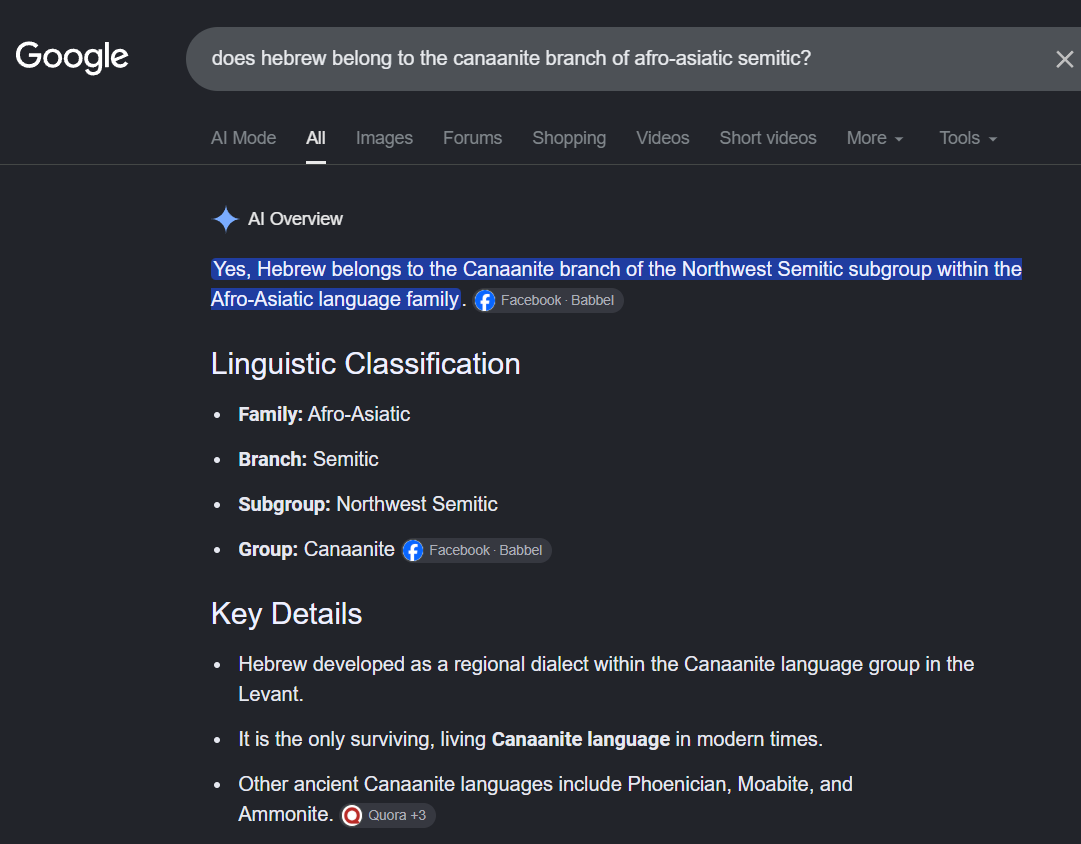This screenshot has width=1081, height=844.
Task: Expand the More dropdown
Action: [874, 138]
